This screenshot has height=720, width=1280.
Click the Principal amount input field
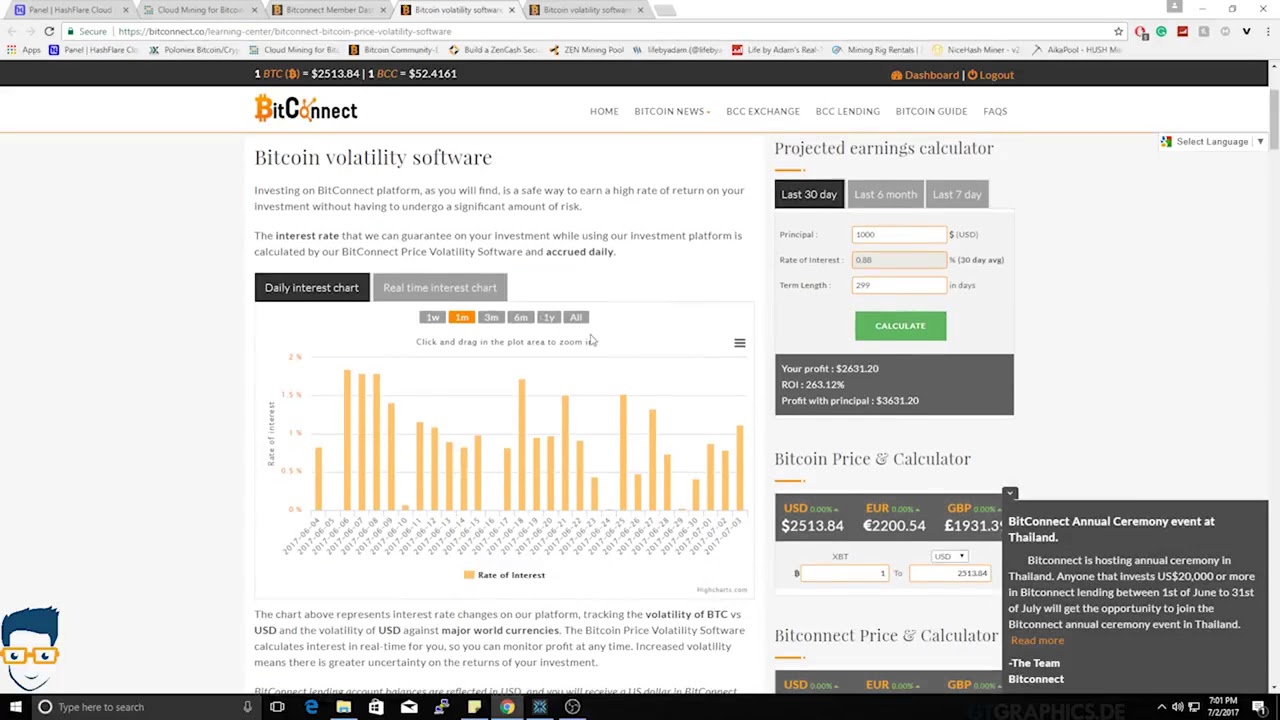pyautogui.click(x=898, y=234)
